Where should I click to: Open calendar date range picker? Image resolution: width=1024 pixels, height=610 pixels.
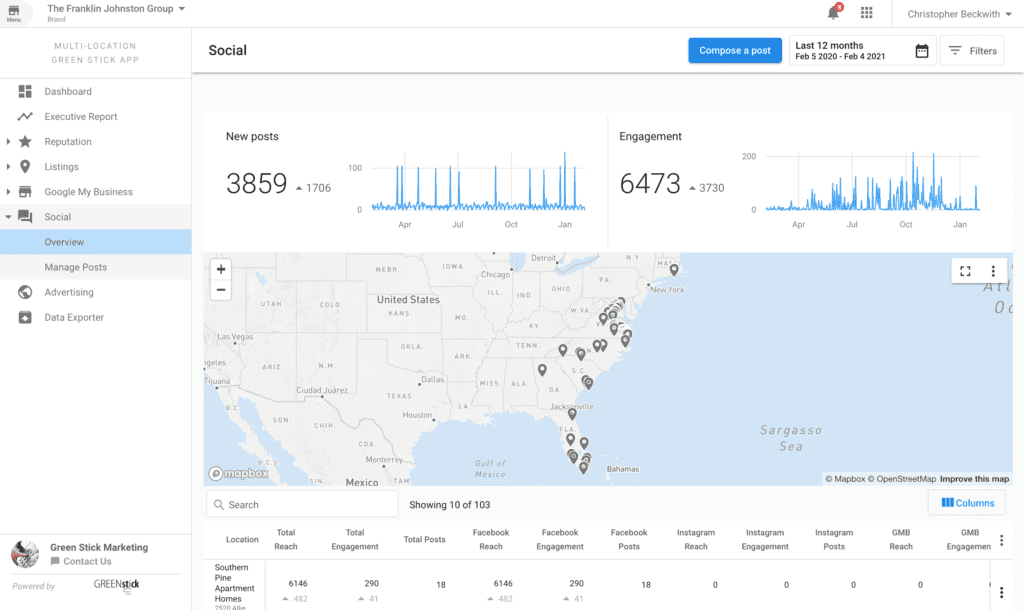921,51
